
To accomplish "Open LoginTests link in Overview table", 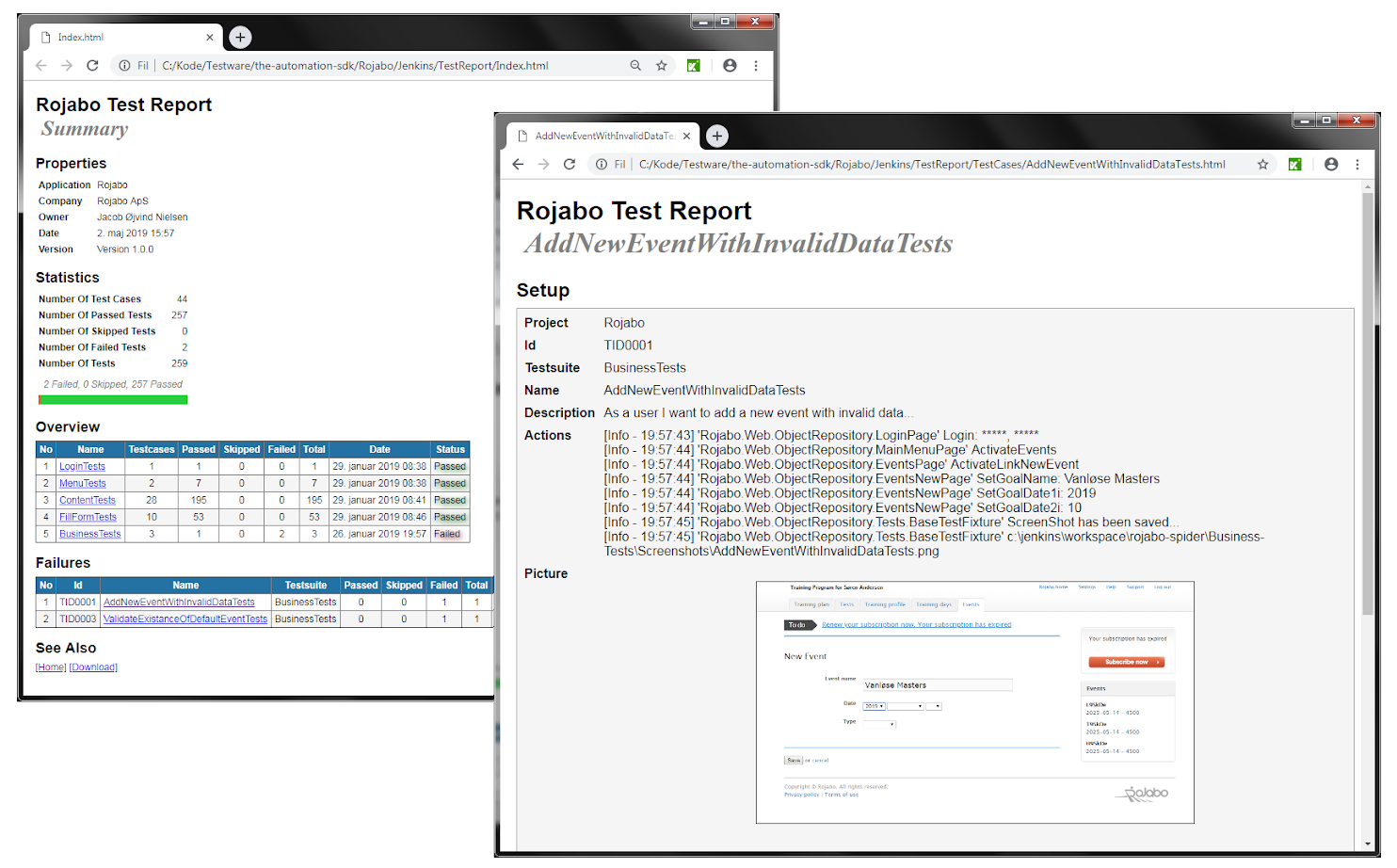I will [82, 466].
